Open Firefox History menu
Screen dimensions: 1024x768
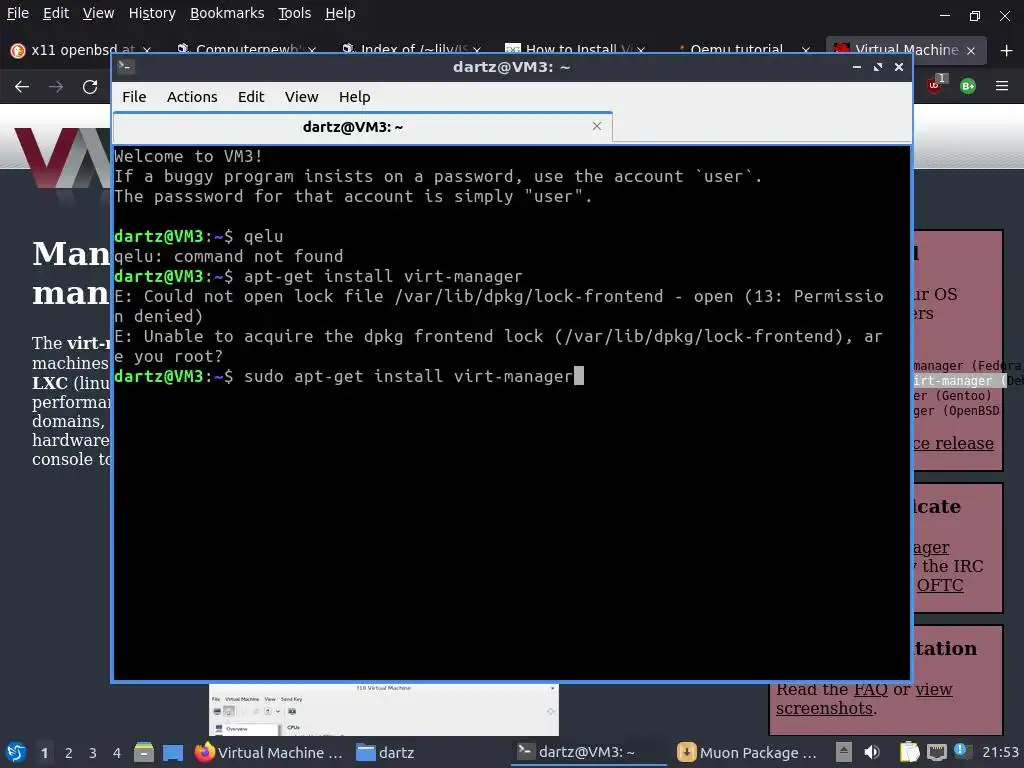tap(152, 13)
